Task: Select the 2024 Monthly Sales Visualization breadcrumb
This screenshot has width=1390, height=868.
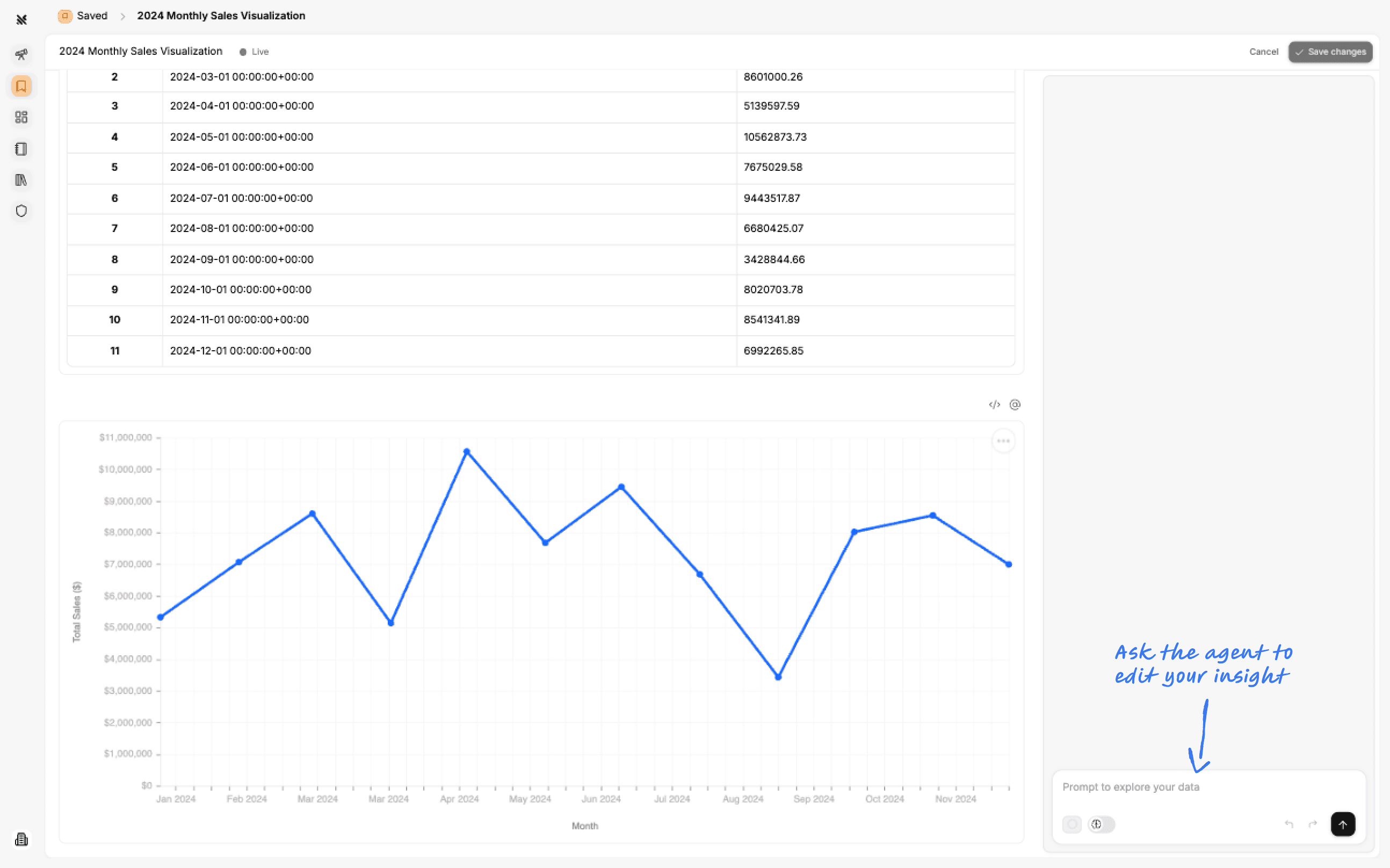Action: pos(220,16)
